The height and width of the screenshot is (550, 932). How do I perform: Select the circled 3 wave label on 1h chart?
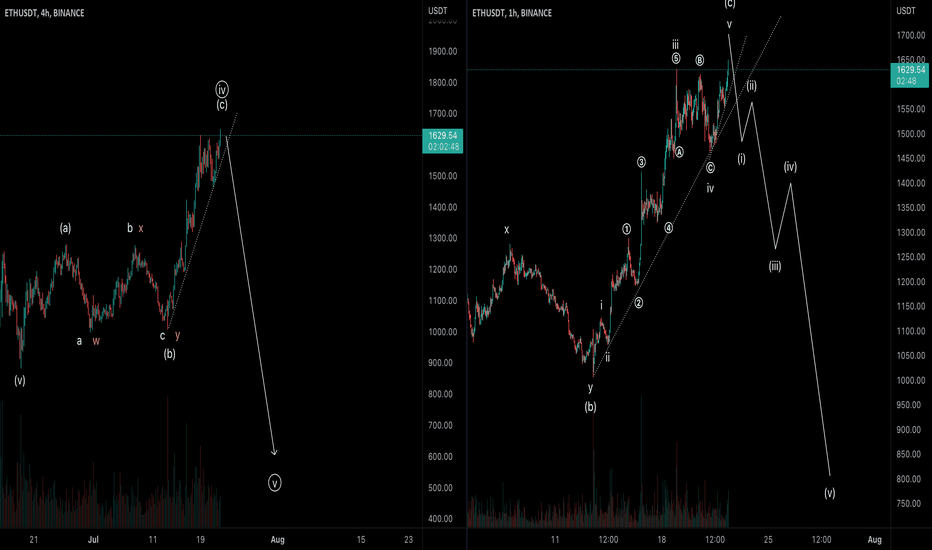(x=641, y=162)
